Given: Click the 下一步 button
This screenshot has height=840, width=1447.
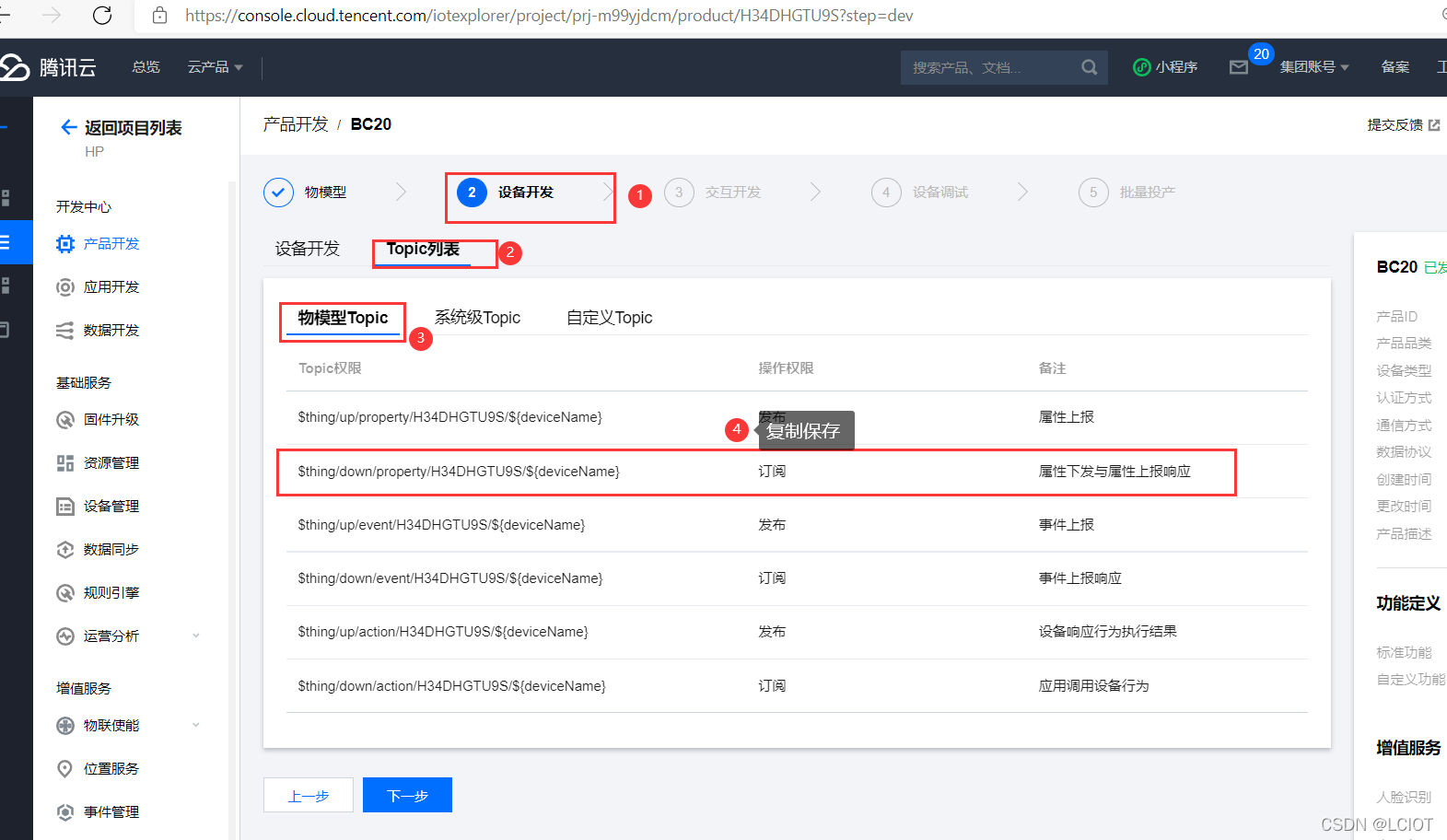Looking at the screenshot, I should click(407, 795).
